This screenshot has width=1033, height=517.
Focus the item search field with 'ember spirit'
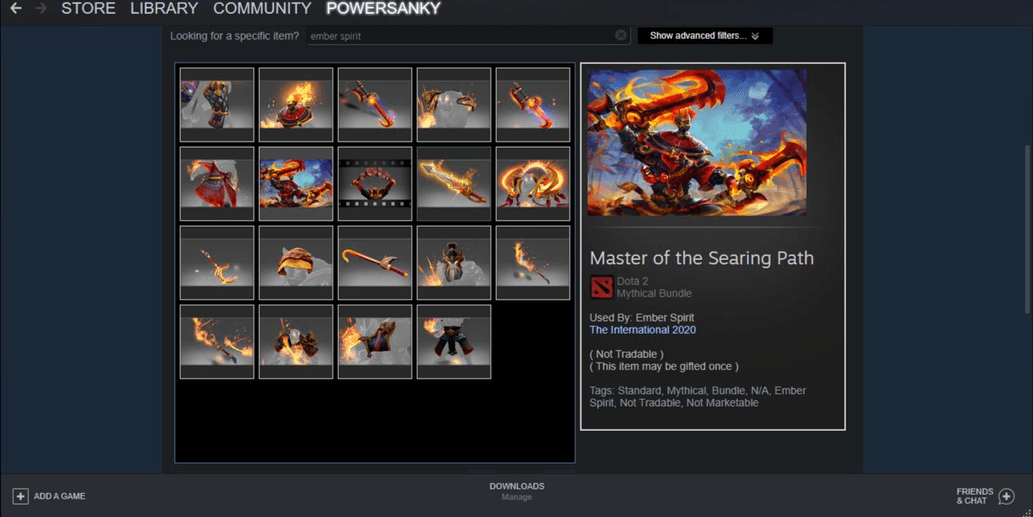click(x=468, y=36)
